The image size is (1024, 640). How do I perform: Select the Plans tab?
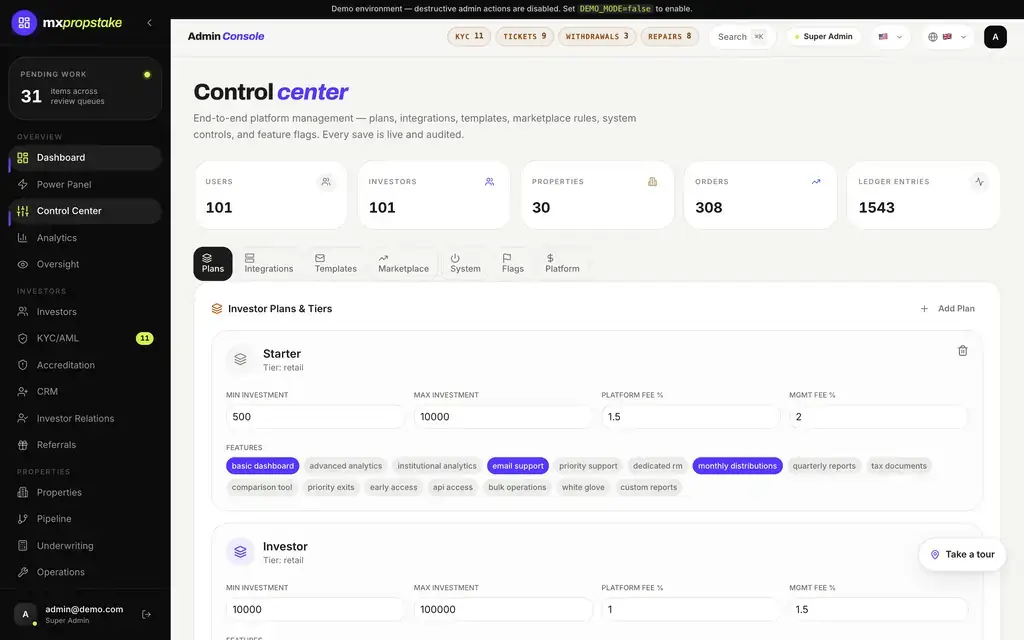[x=213, y=263]
